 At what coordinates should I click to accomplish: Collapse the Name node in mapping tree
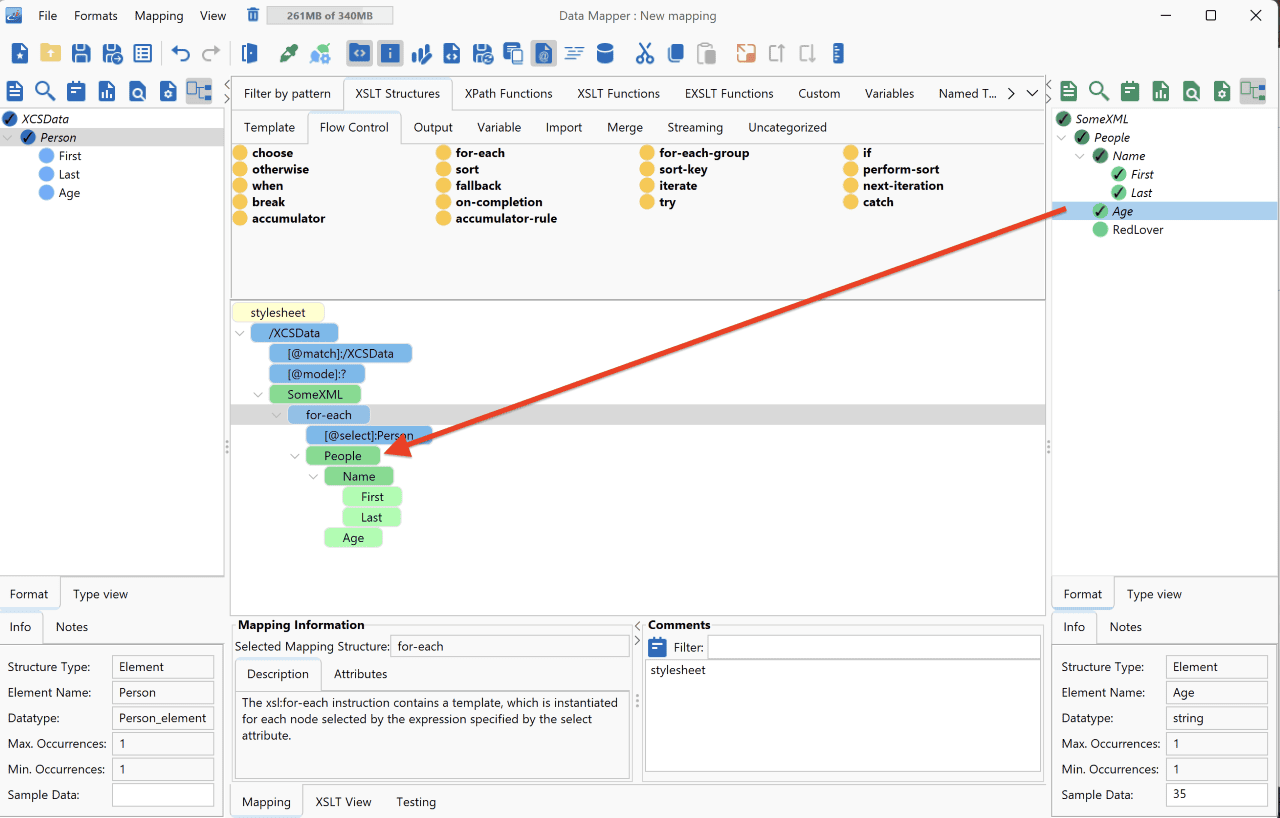tap(314, 477)
